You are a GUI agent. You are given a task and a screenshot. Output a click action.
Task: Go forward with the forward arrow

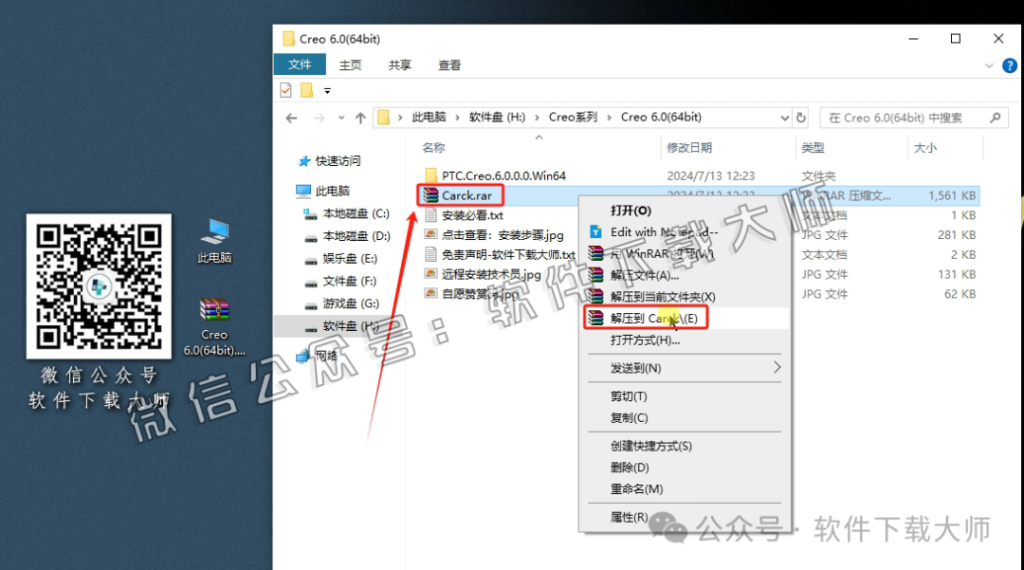click(319, 118)
